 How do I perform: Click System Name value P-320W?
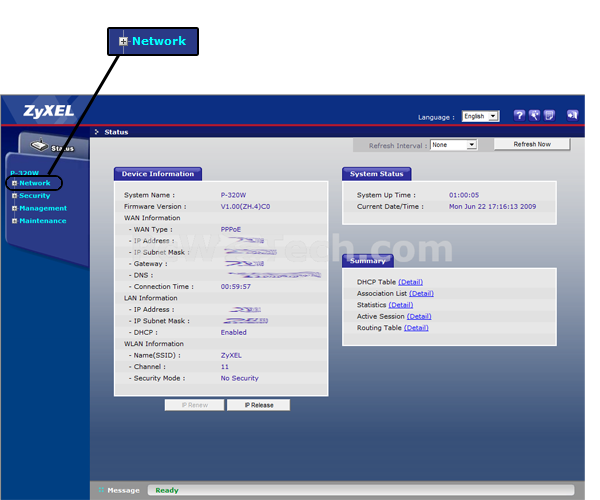(233, 195)
